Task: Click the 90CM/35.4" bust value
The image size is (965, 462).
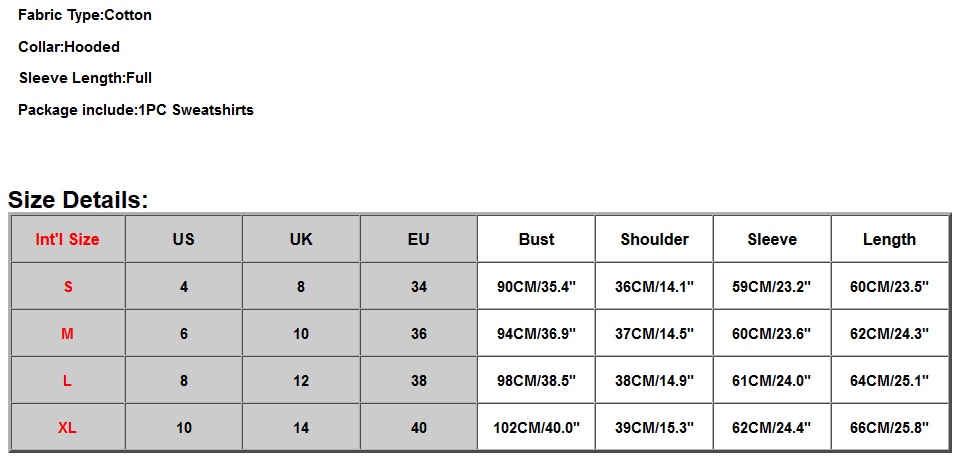Action: [x=536, y=286]
